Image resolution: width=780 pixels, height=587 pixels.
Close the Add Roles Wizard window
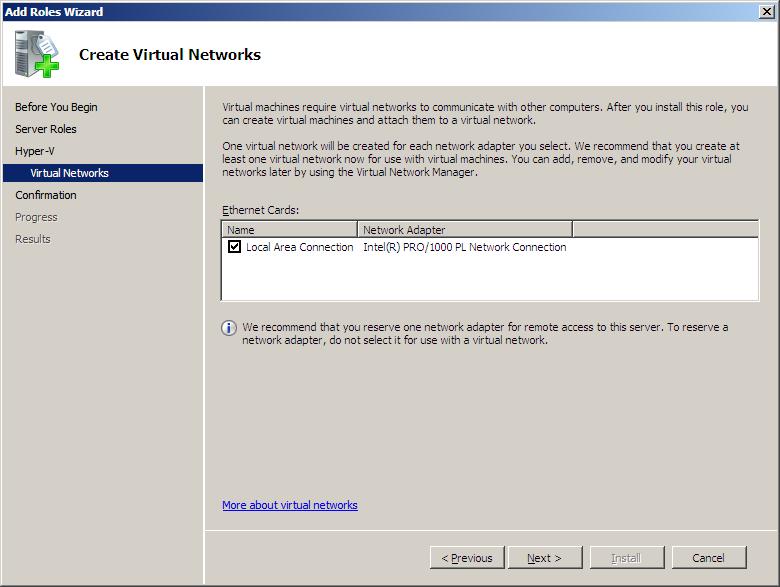767,11
